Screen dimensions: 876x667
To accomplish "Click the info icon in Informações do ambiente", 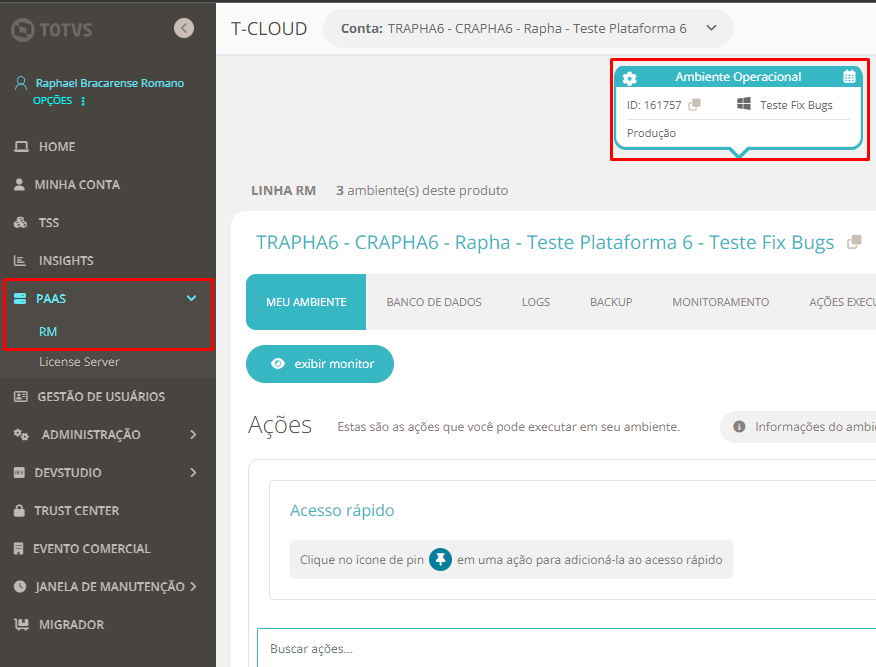I will [739, 427].
